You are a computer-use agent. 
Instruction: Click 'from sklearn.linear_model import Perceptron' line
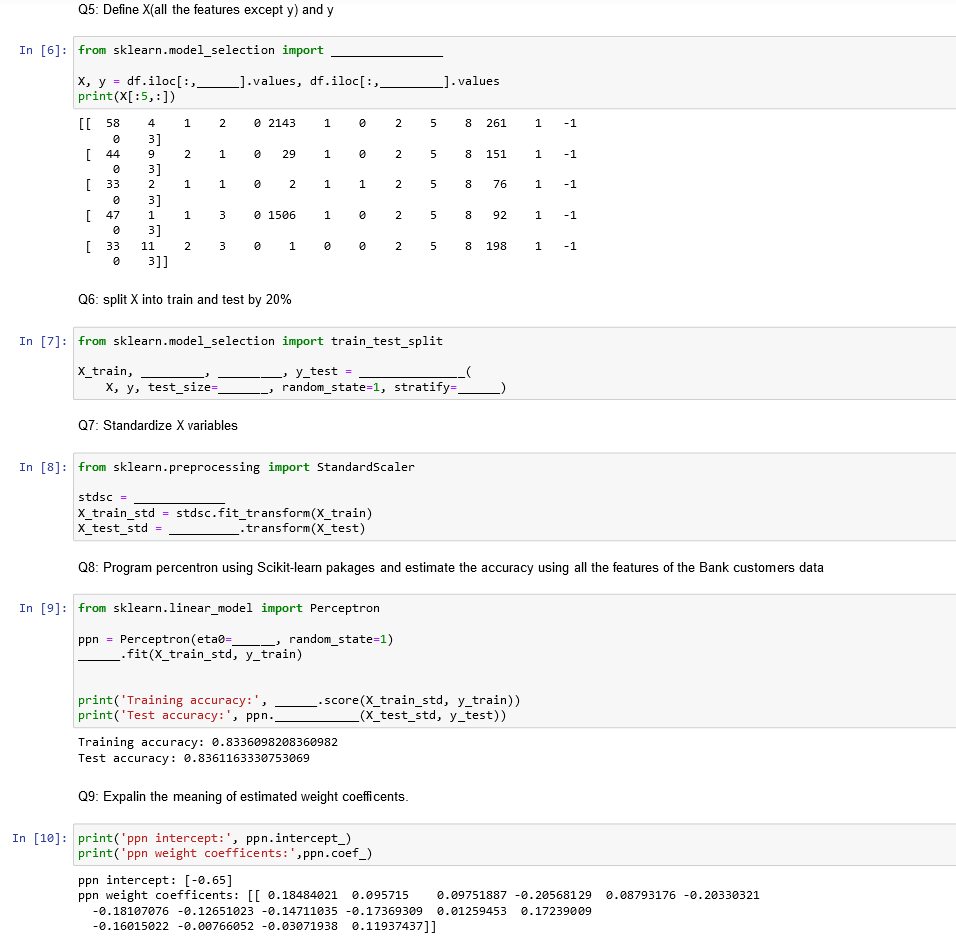tap(229, 608)
